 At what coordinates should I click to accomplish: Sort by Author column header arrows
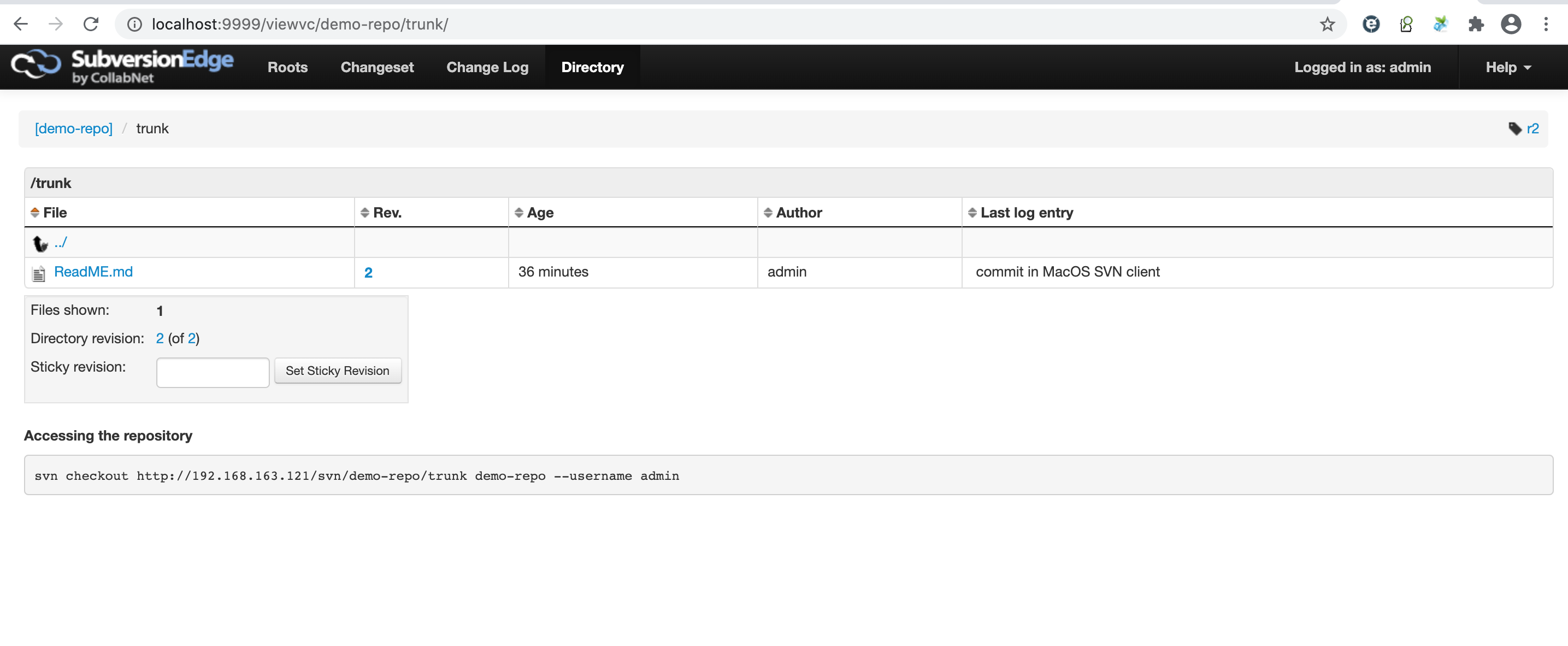[x=768, y=213]
